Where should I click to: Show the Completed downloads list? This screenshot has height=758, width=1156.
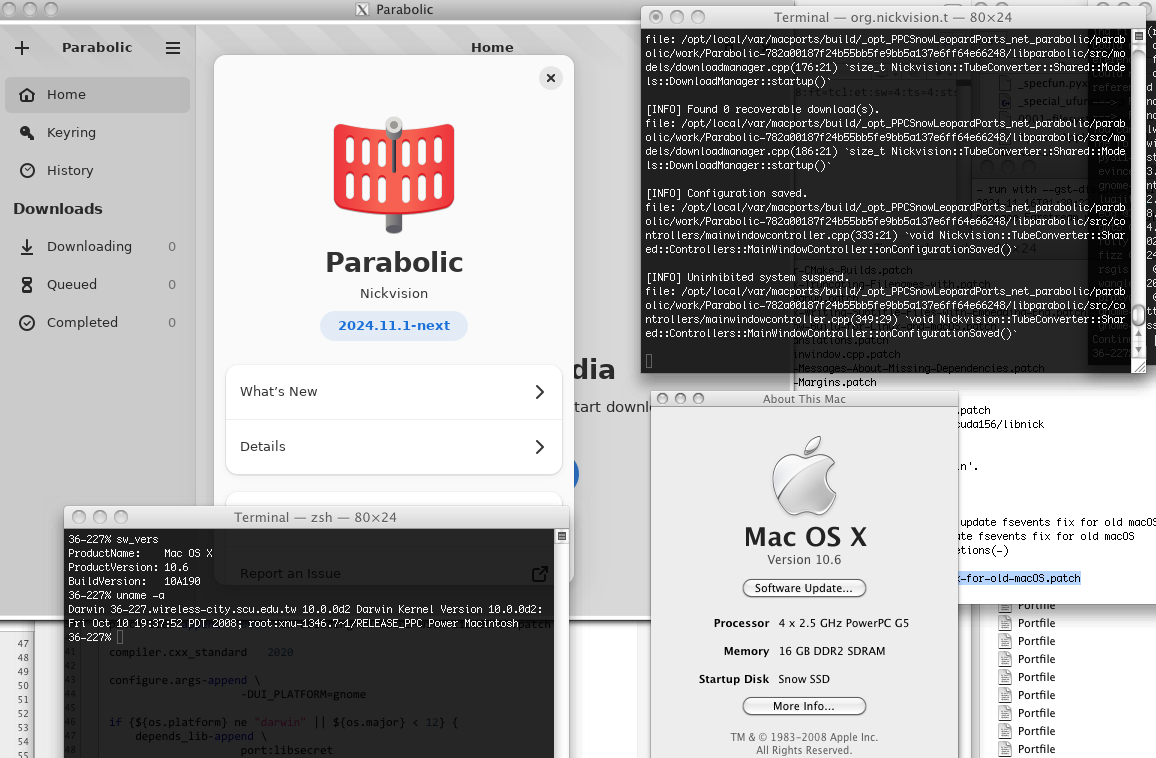click(97, 323)
